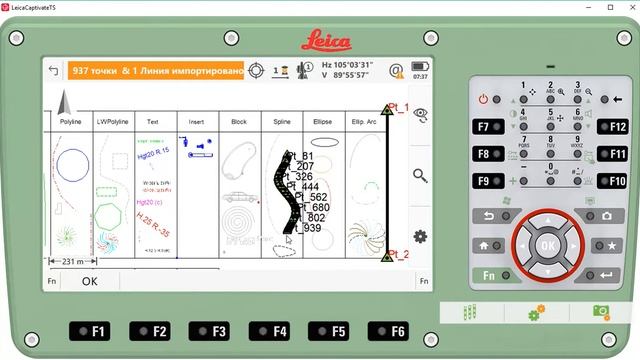The image size is (640, 360).
Task: Click the green-orange gears settings icon
Action: click(x=536, y=312)
